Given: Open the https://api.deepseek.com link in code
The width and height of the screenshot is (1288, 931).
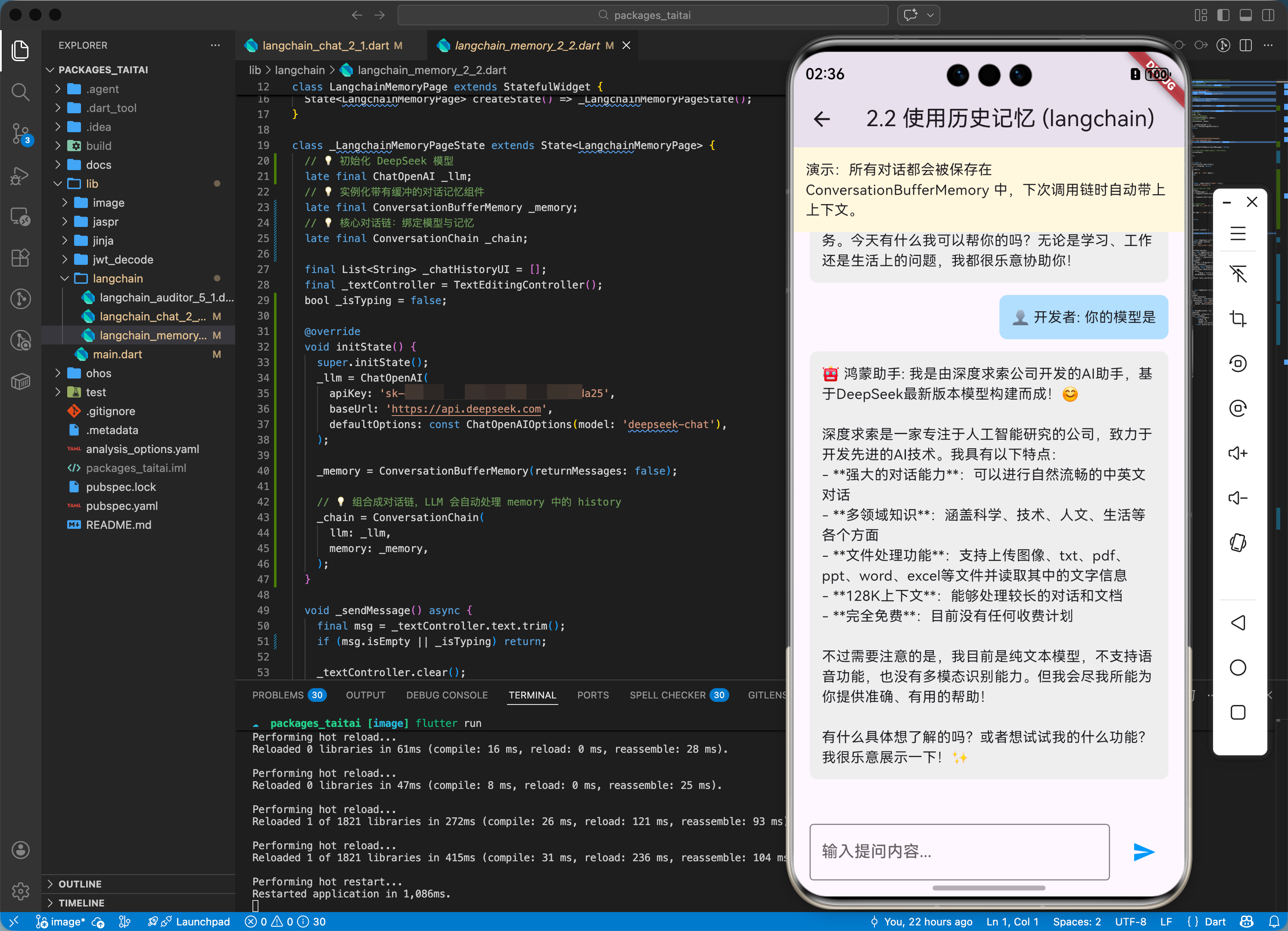Looking at the screenshot, I should [x=465, y=409].
